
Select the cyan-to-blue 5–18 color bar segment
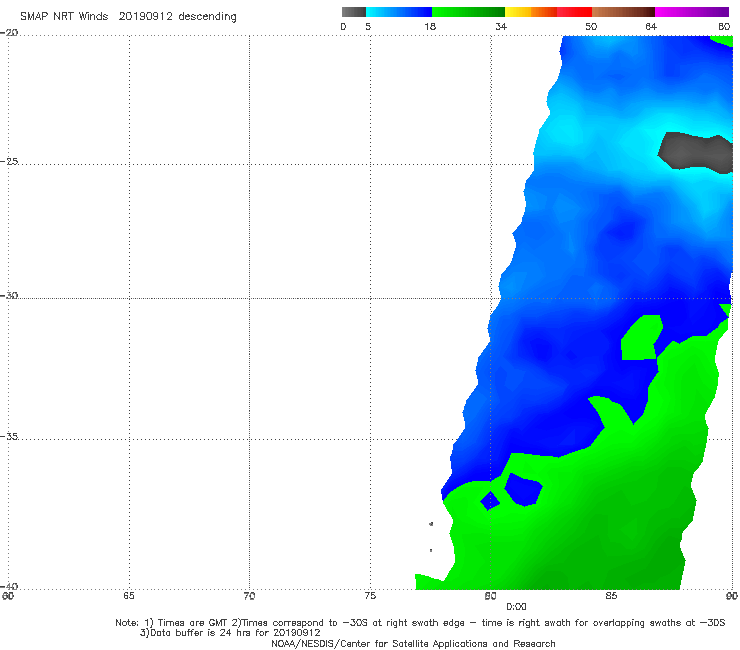point(399,12)
